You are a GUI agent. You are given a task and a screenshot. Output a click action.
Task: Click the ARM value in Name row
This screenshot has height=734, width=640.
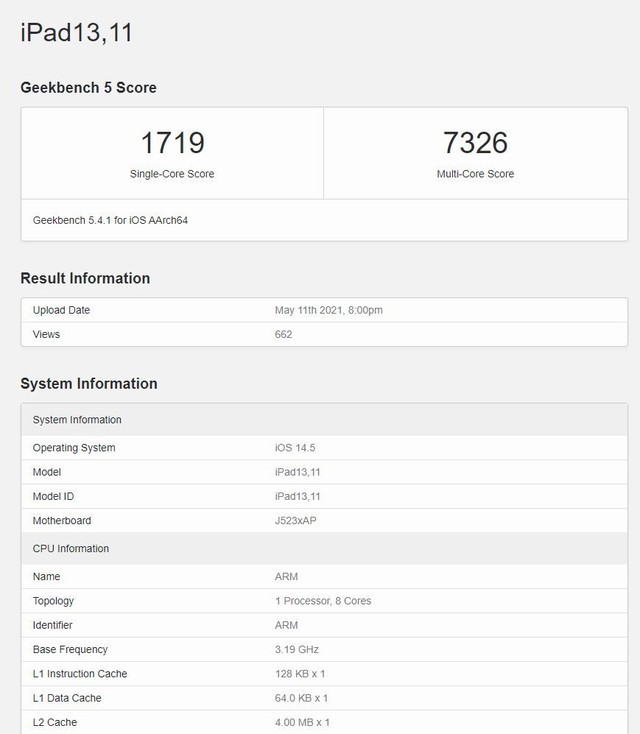pyautogui.click(x=286, y=576)
